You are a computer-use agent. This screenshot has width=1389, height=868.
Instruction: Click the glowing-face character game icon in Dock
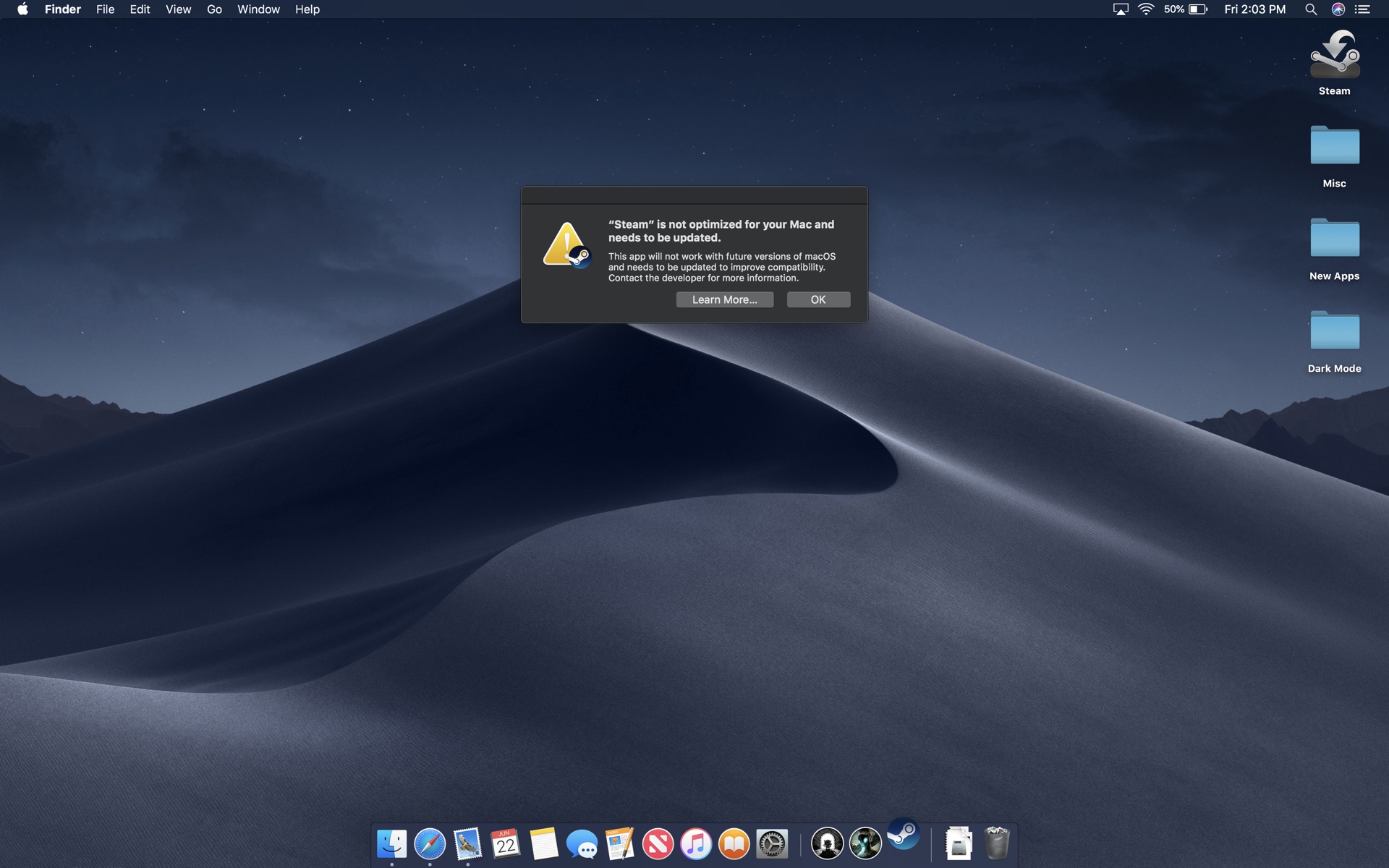(x=865, y=843)
